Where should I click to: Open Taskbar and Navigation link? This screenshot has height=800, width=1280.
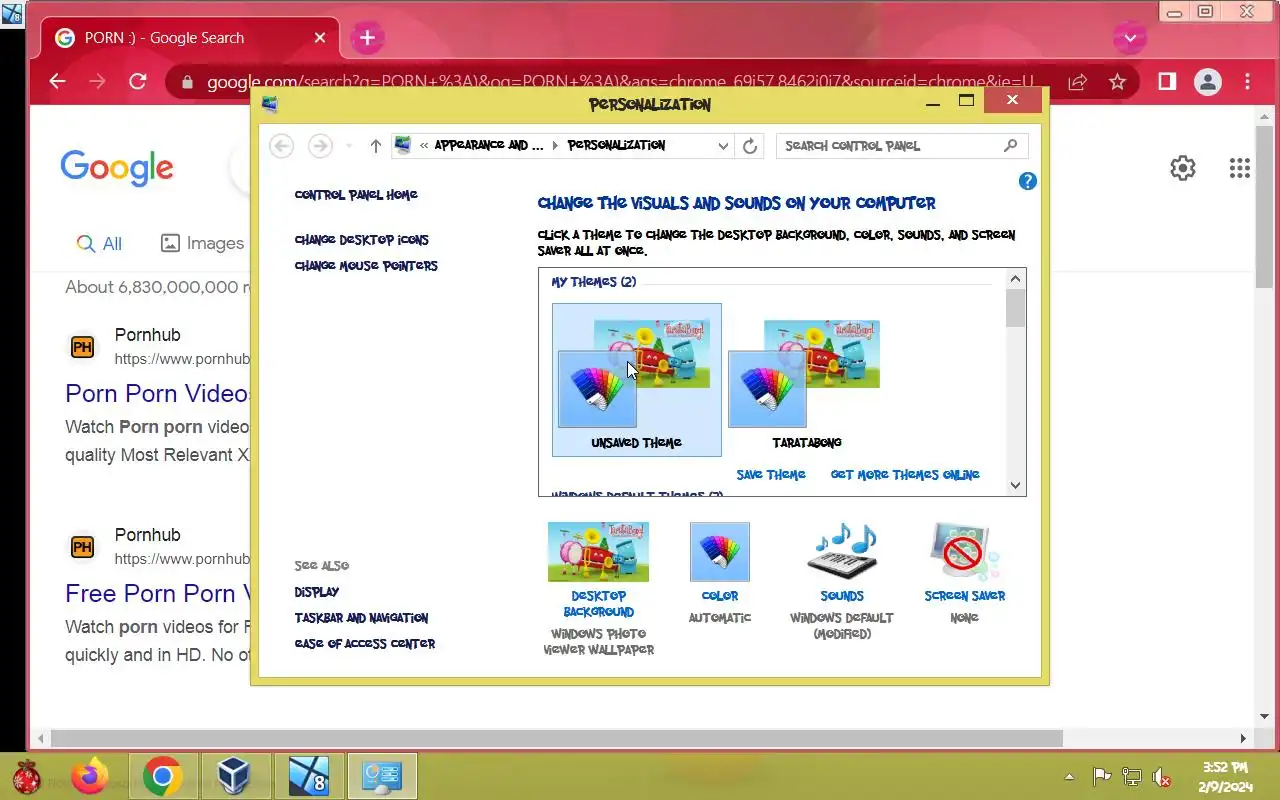click(361, 618)
